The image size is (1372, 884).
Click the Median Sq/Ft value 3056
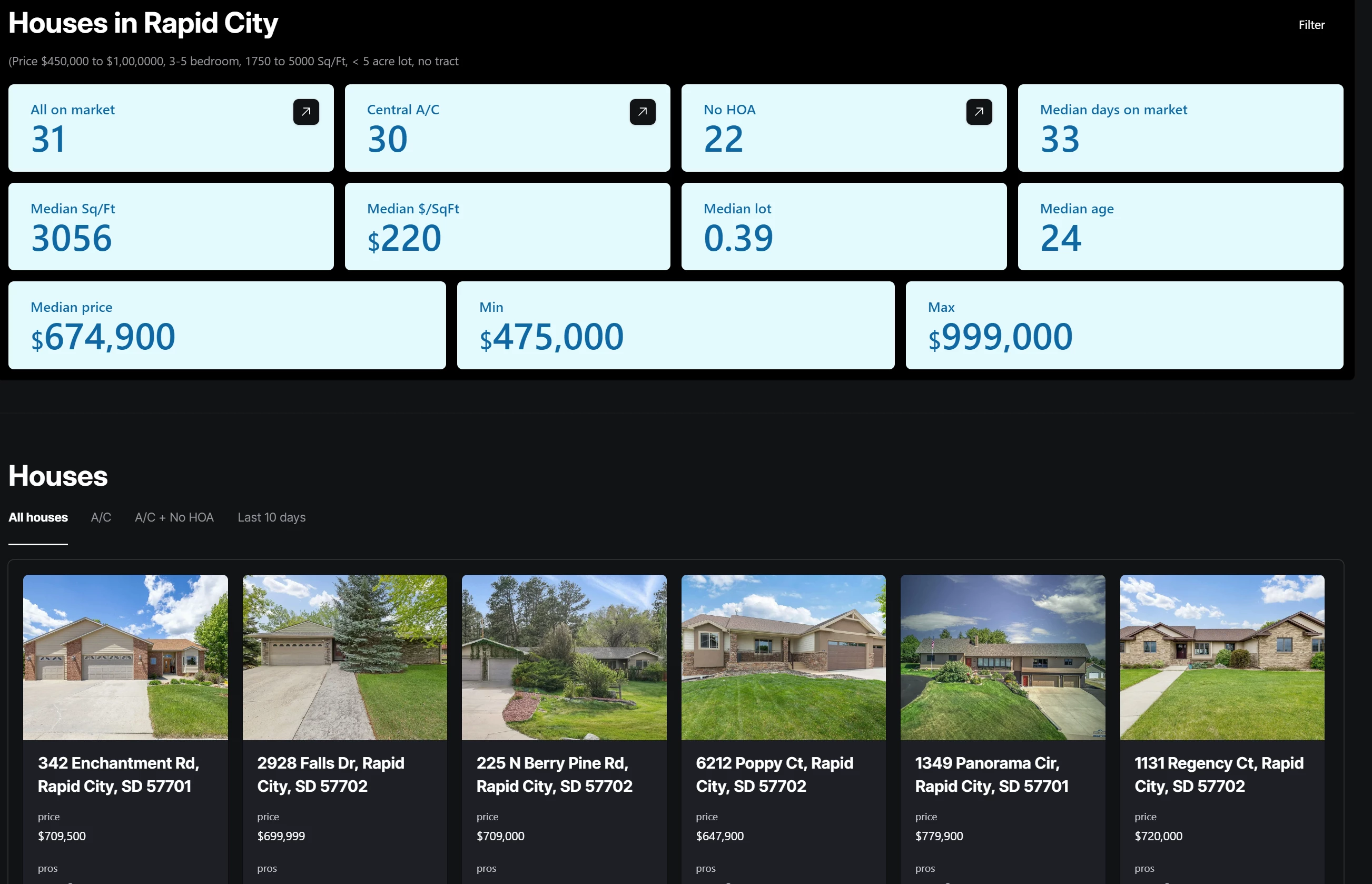click(x=72, y=238)
